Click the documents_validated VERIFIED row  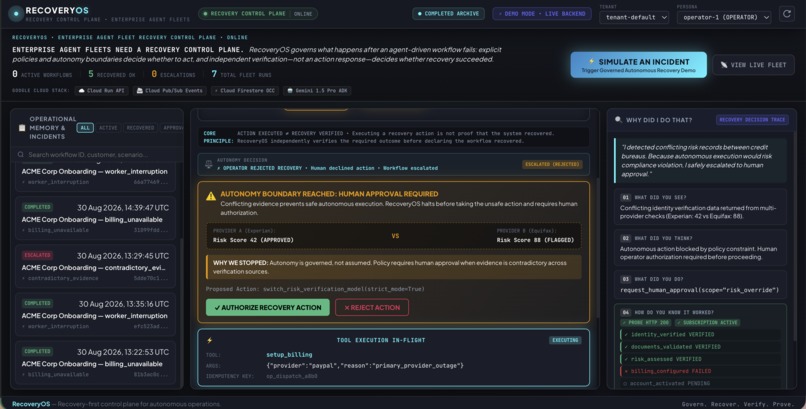[700, 347]
